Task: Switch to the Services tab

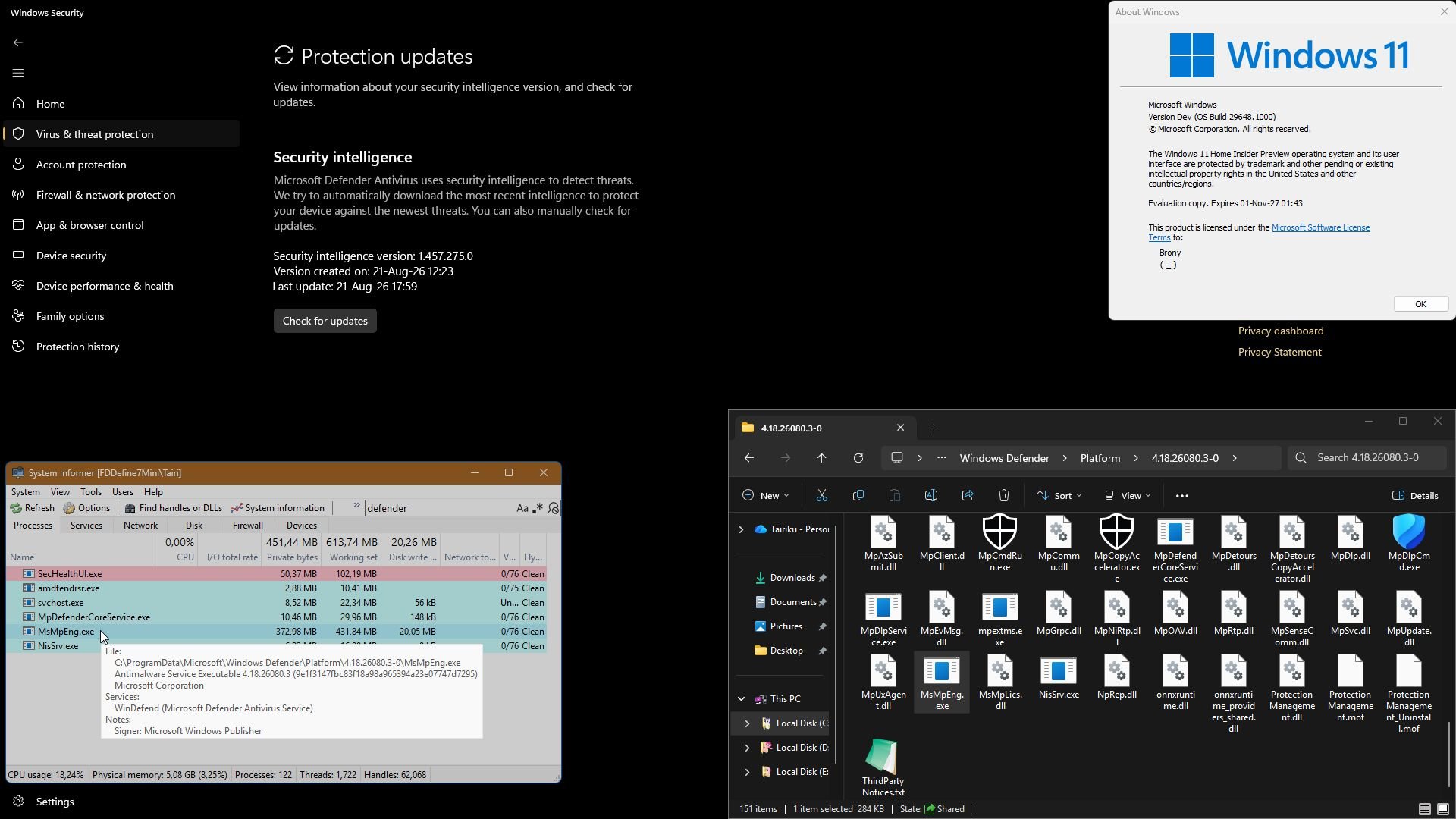Action: point(86,526)
